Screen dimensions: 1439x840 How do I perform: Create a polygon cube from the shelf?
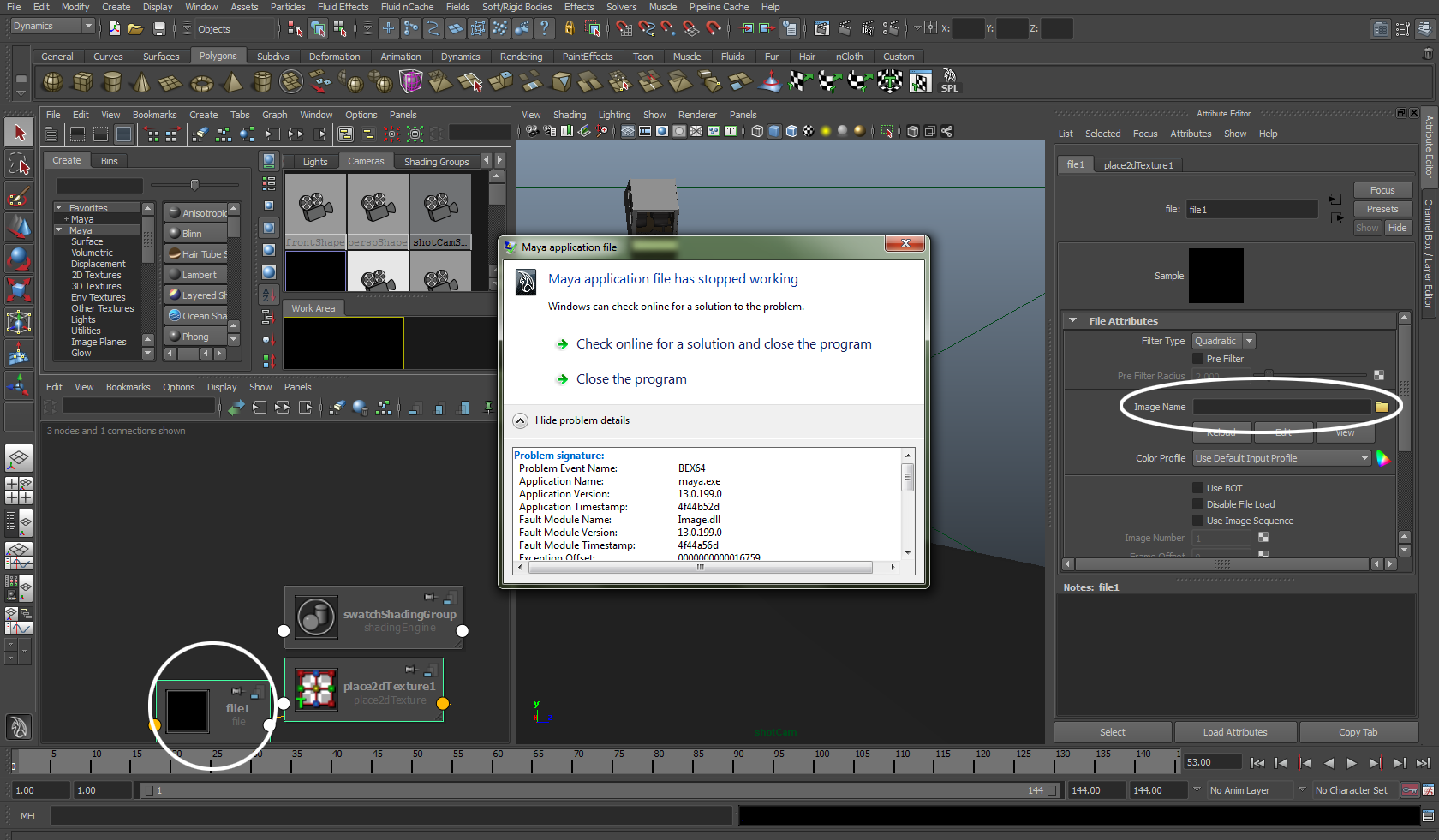point(83,82)
